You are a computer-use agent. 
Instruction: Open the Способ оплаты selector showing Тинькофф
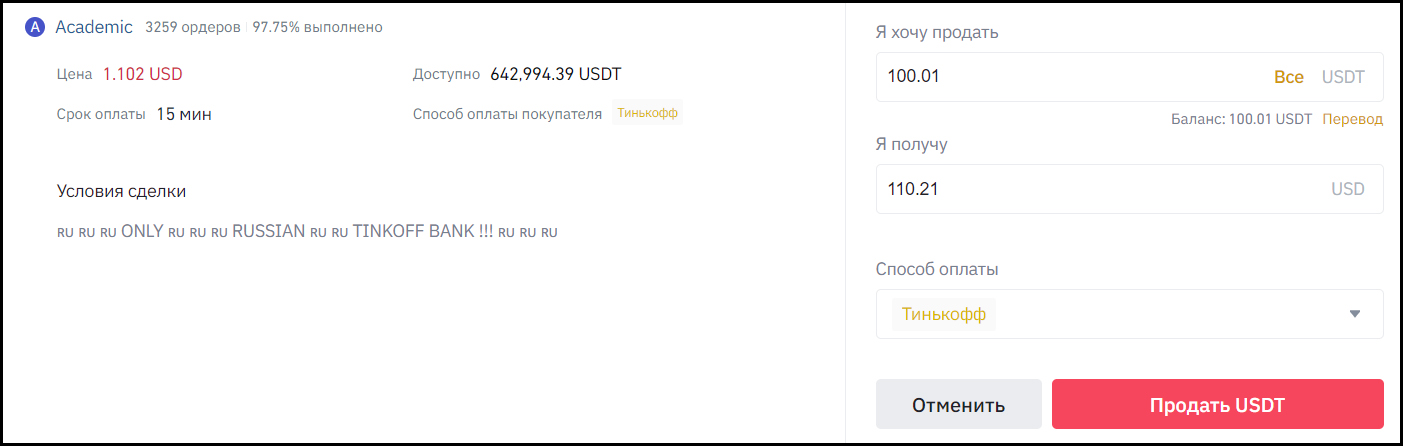(1129, 314)
